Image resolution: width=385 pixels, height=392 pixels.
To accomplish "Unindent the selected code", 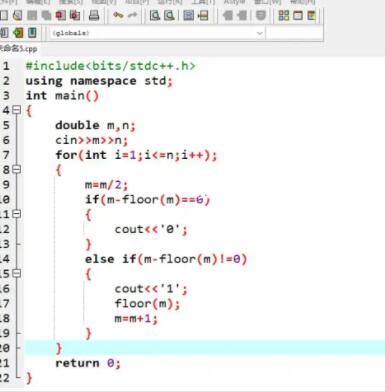I will click(228, 15).
